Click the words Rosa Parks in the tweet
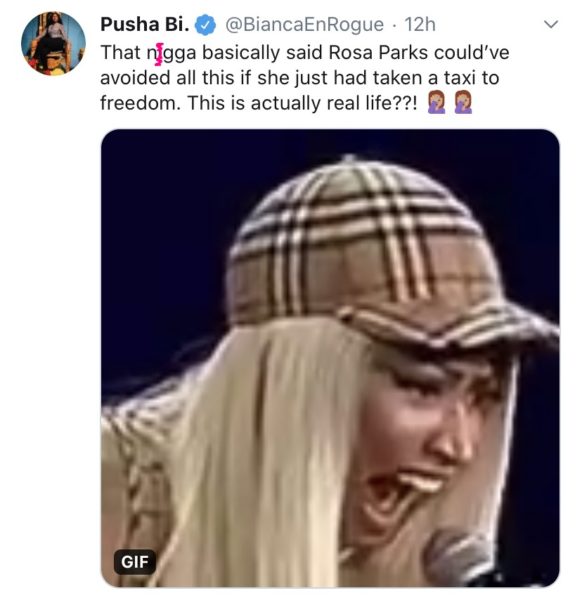 click(x=378, y=52)
